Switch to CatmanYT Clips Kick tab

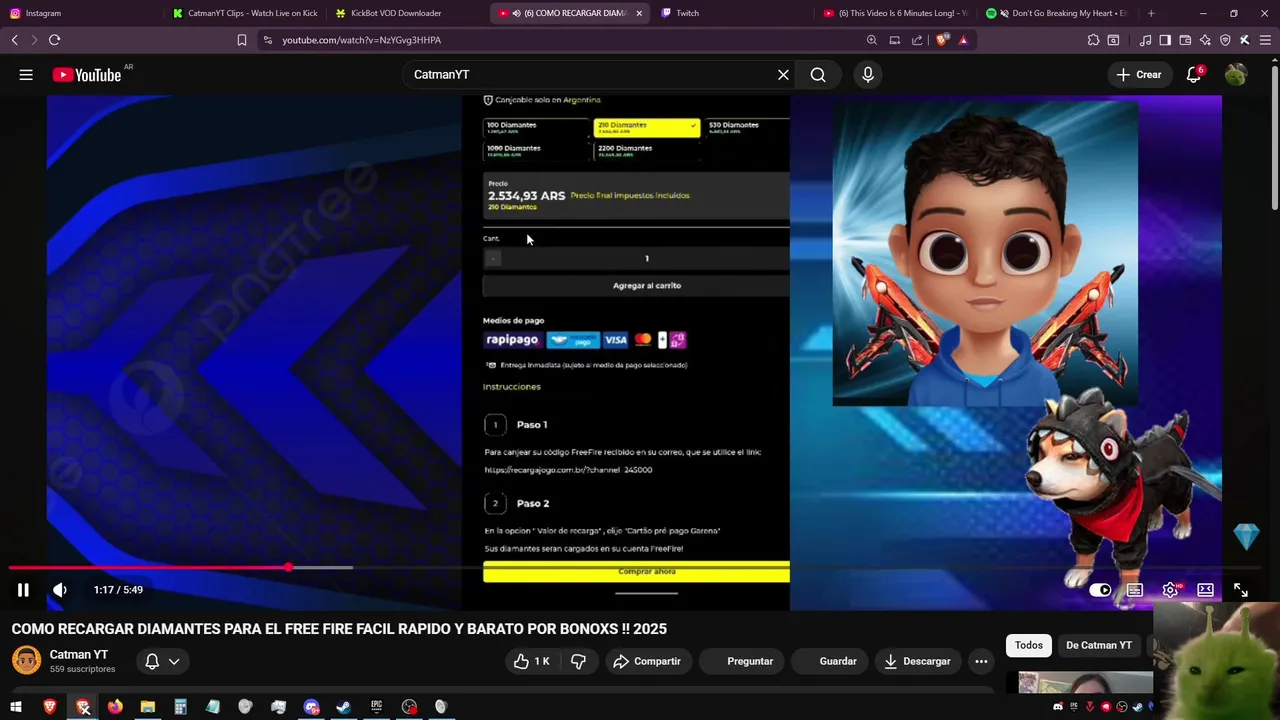pos(245,13)
